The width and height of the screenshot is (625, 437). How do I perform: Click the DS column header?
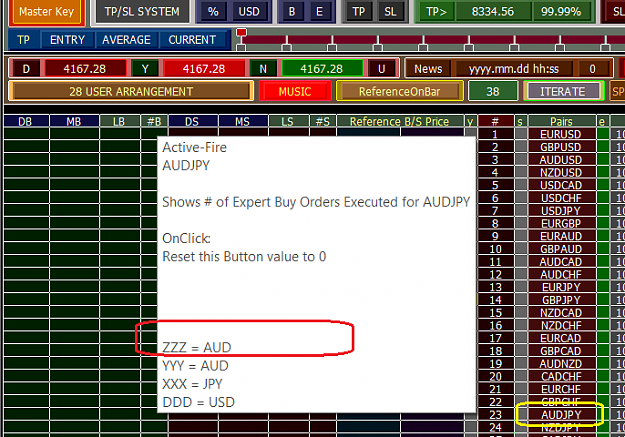(193, 121)
